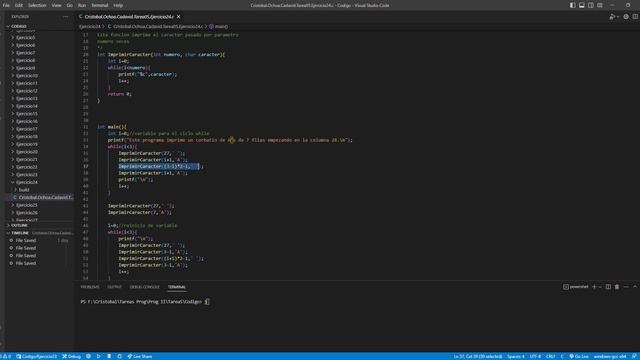Toggle secondary sidebar layout icon in title bar

(591, 5)
